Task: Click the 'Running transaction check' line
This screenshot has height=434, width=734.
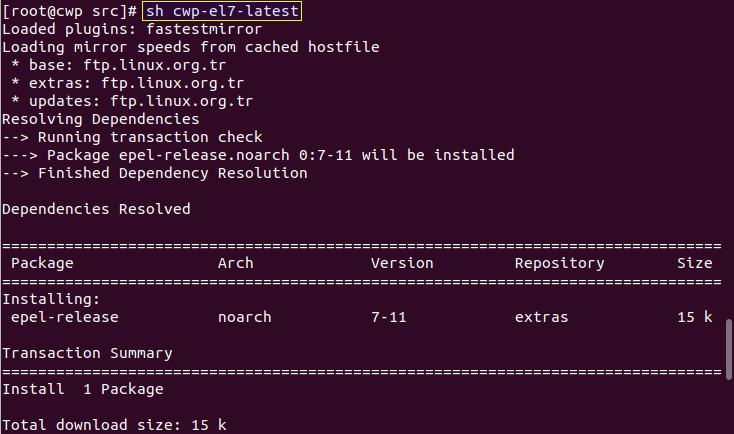Action: (x=132, y=137)
